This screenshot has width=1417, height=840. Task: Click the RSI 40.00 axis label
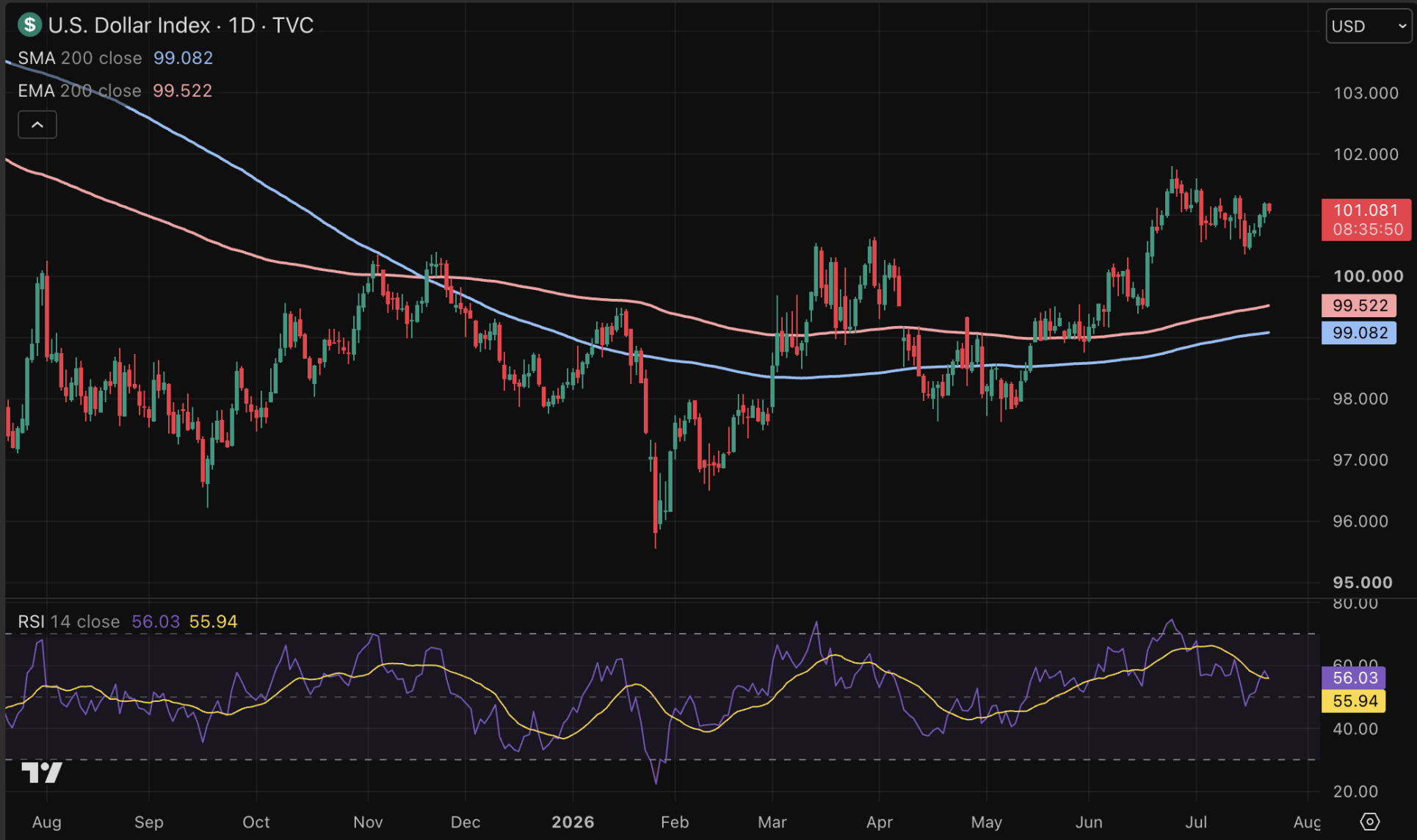point(1355,729)
